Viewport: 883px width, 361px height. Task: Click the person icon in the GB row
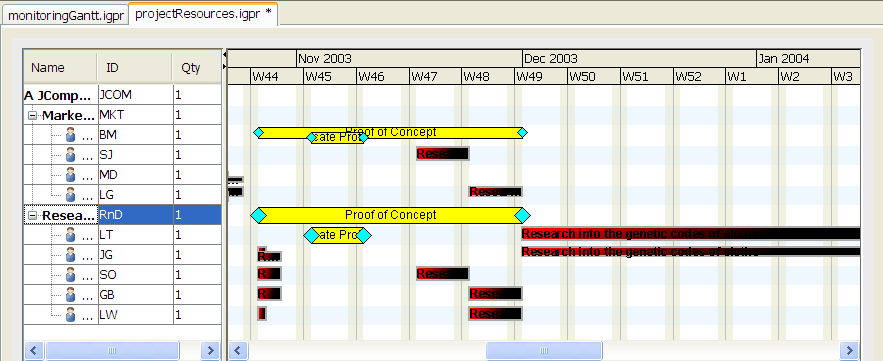70,295
